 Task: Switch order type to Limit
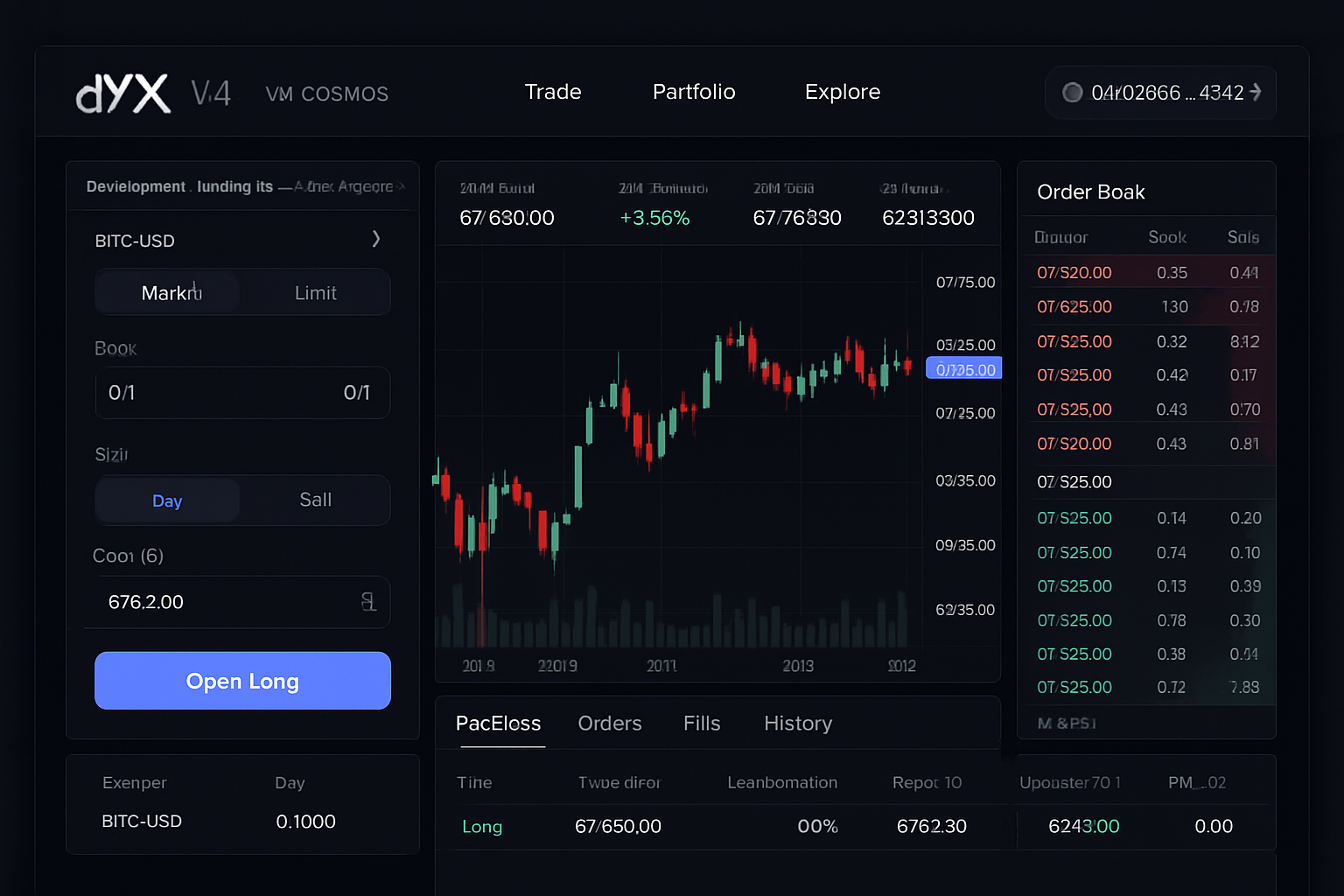point(315,292)
